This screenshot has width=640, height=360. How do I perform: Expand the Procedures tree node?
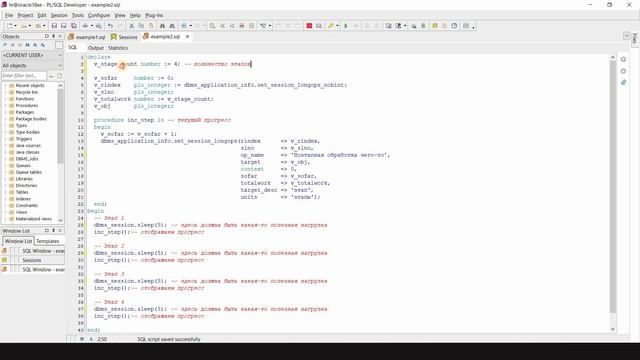(x=6, y=106)
